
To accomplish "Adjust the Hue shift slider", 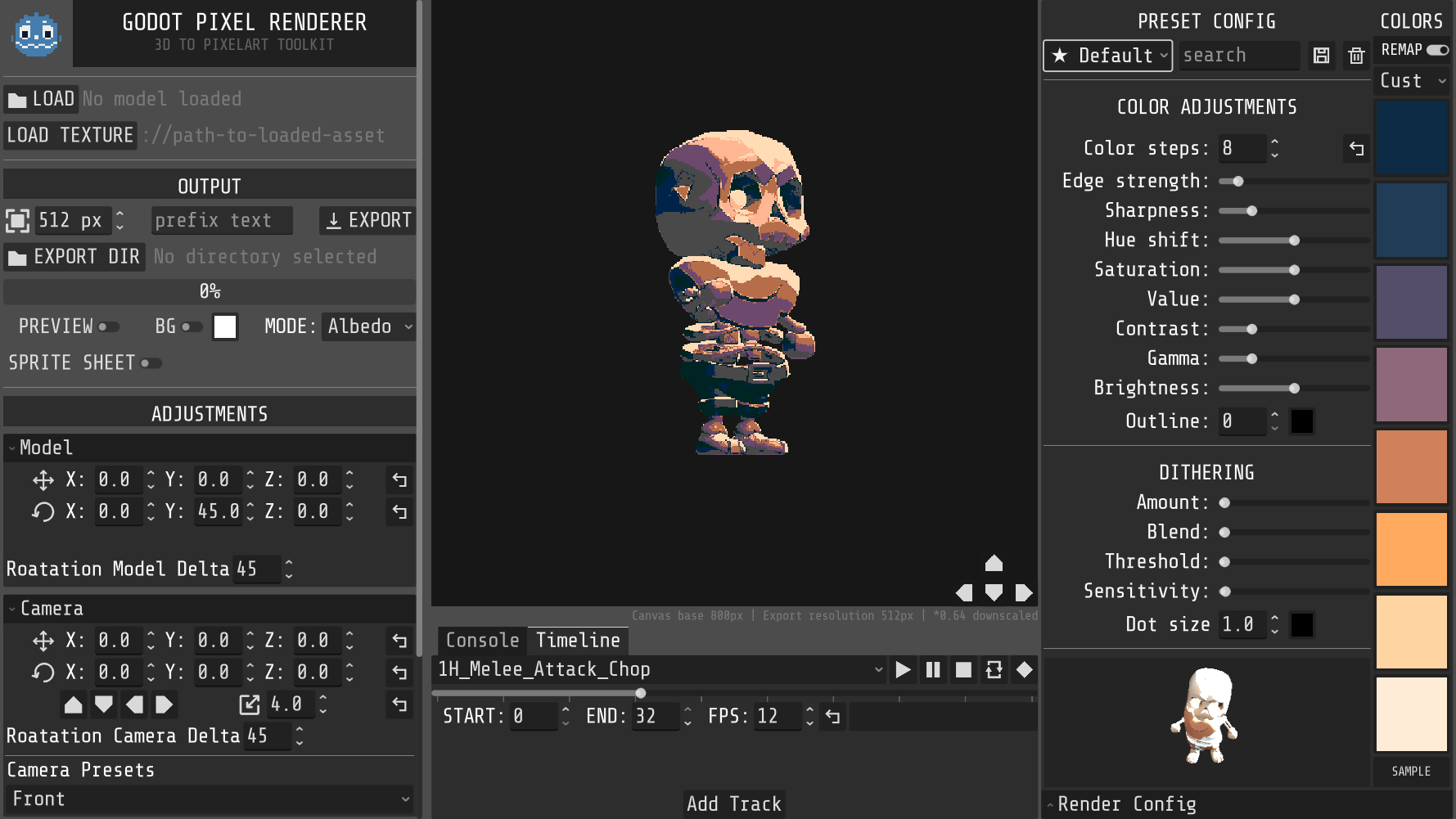I will [1294, 241].
